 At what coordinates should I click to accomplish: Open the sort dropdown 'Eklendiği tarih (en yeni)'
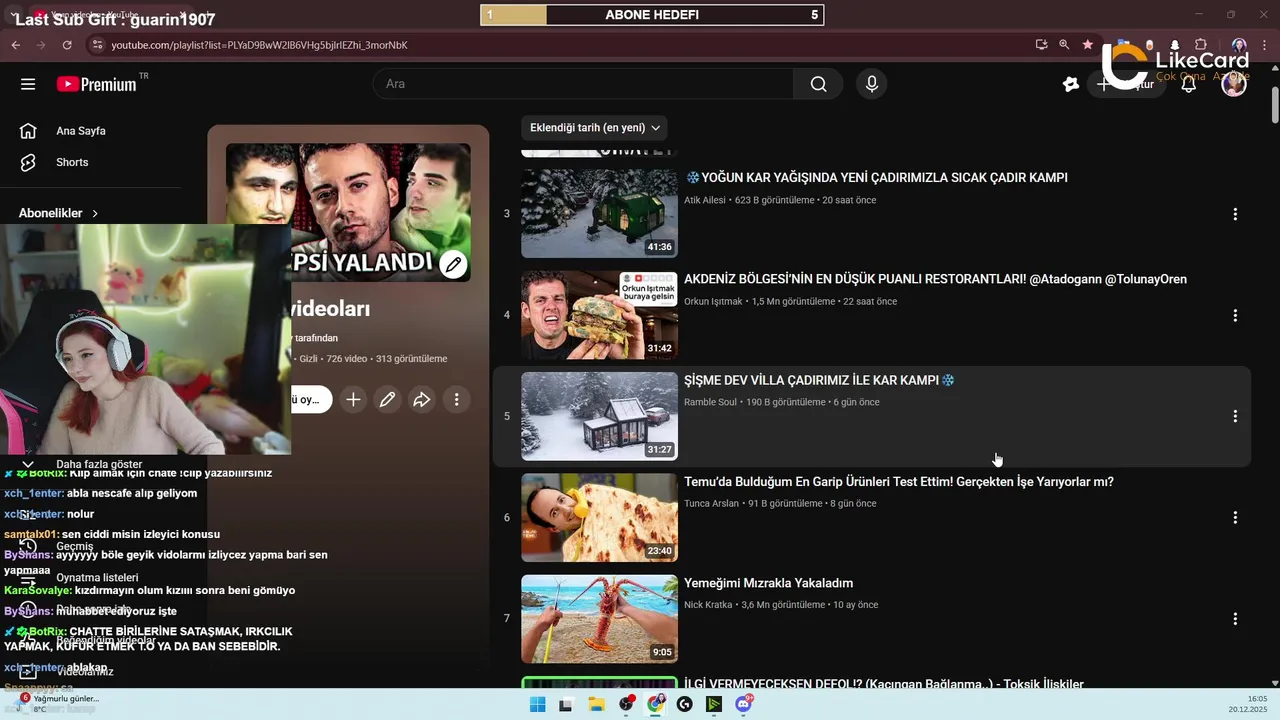[595, 128]
